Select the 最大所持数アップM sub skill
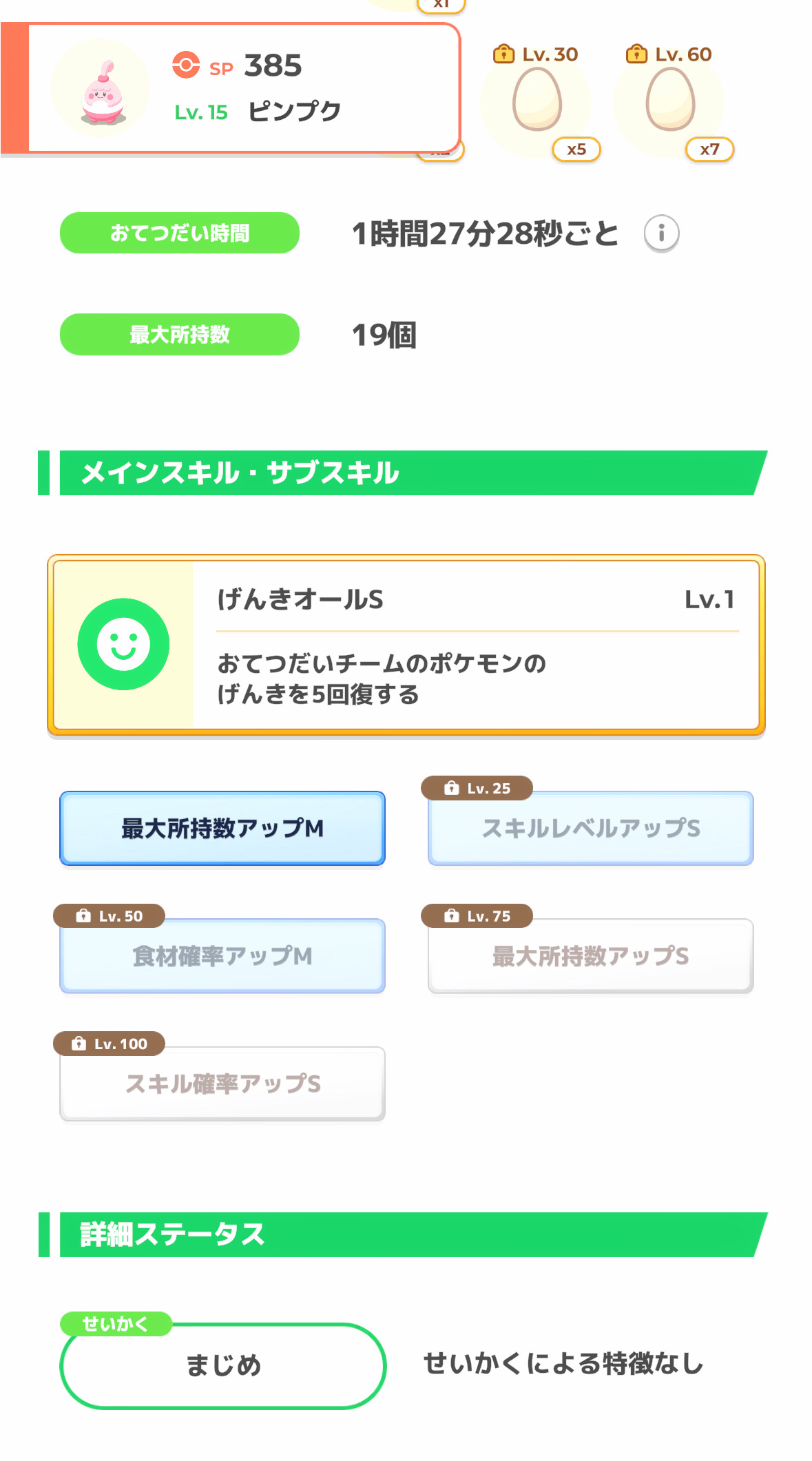The width and height of the screenshot is (812, 1461). click(x=222, y=828)
